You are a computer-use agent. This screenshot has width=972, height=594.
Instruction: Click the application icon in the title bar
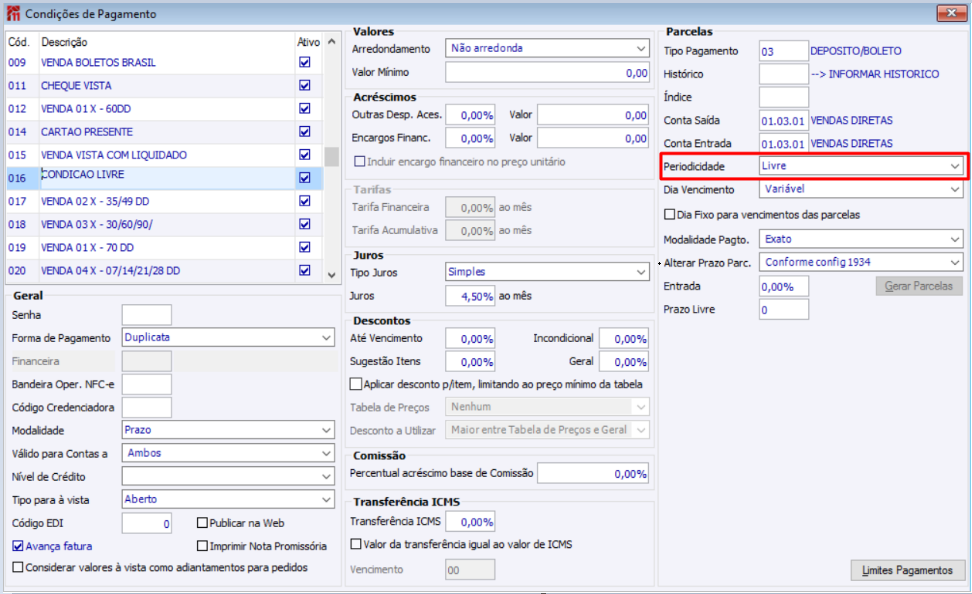14,13
